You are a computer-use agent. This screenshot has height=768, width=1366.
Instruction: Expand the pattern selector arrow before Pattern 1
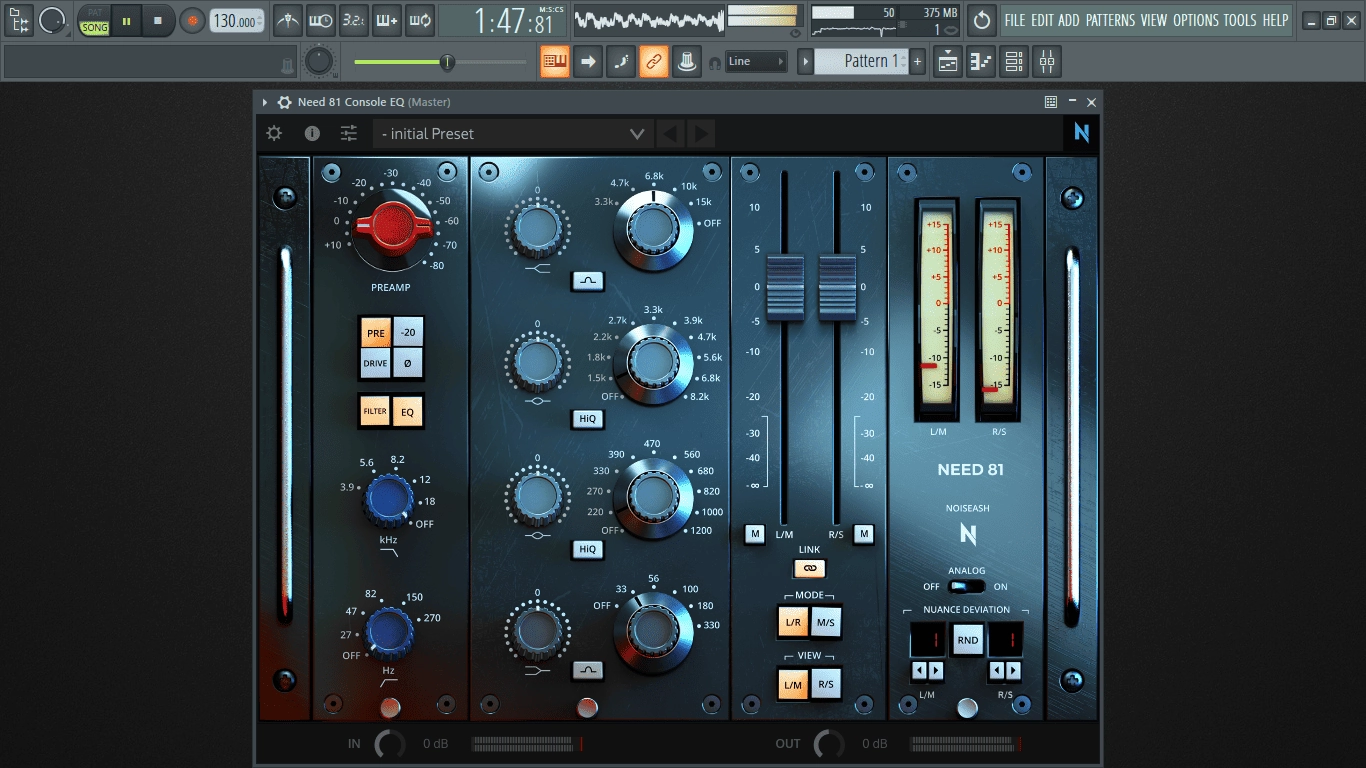pos(805,61)
